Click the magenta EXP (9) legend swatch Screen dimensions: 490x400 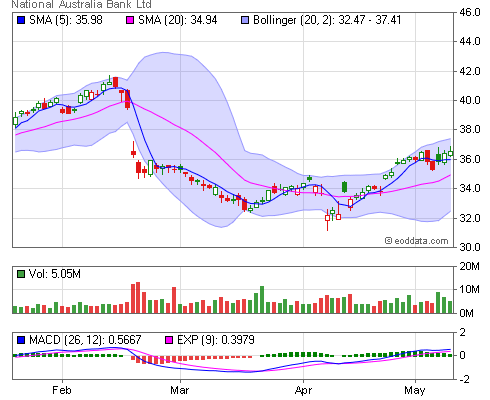tap(169, 340)
